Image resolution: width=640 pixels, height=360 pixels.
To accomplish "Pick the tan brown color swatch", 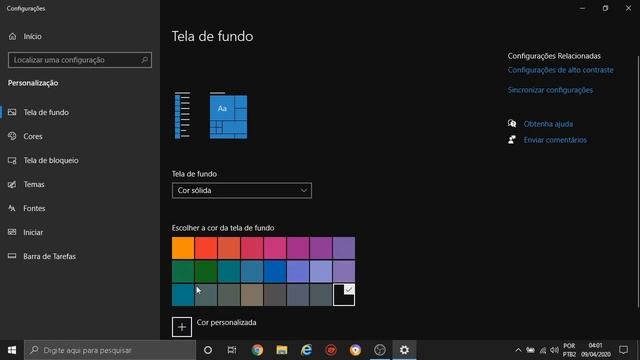I will (252, 295).
